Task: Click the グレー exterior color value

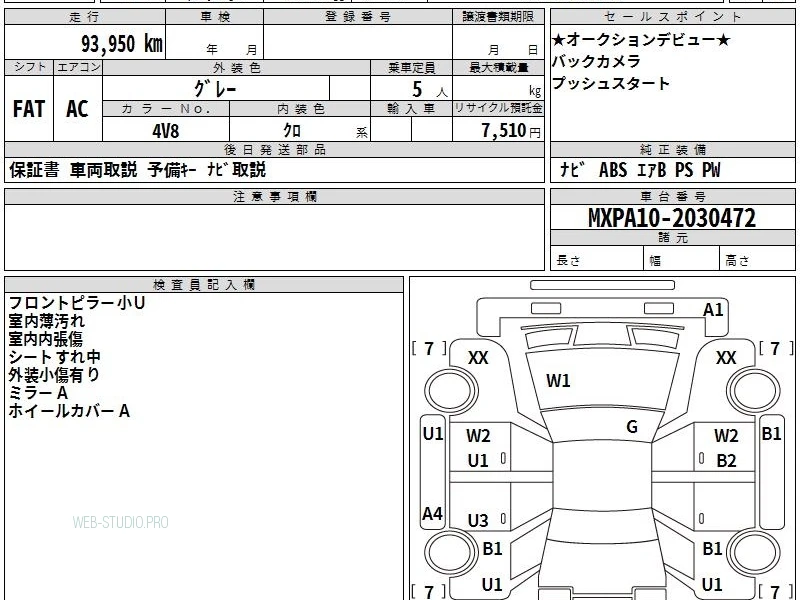Action: [215, 89]
